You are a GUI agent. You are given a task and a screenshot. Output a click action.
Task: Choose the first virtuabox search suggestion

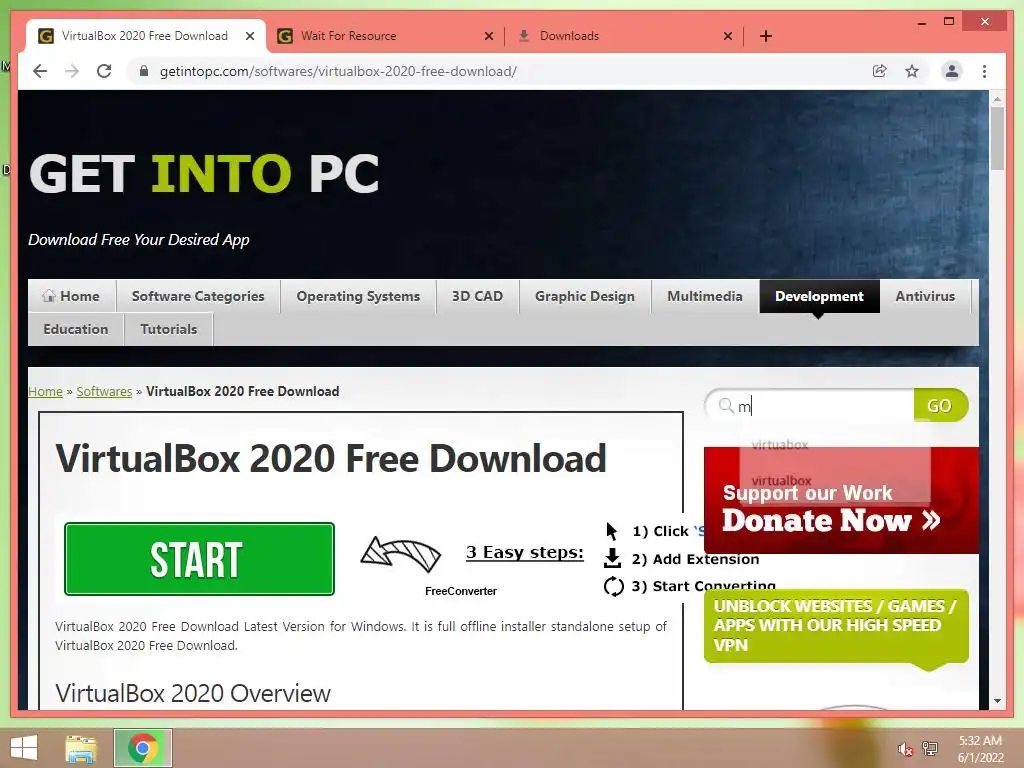point(780,445)
